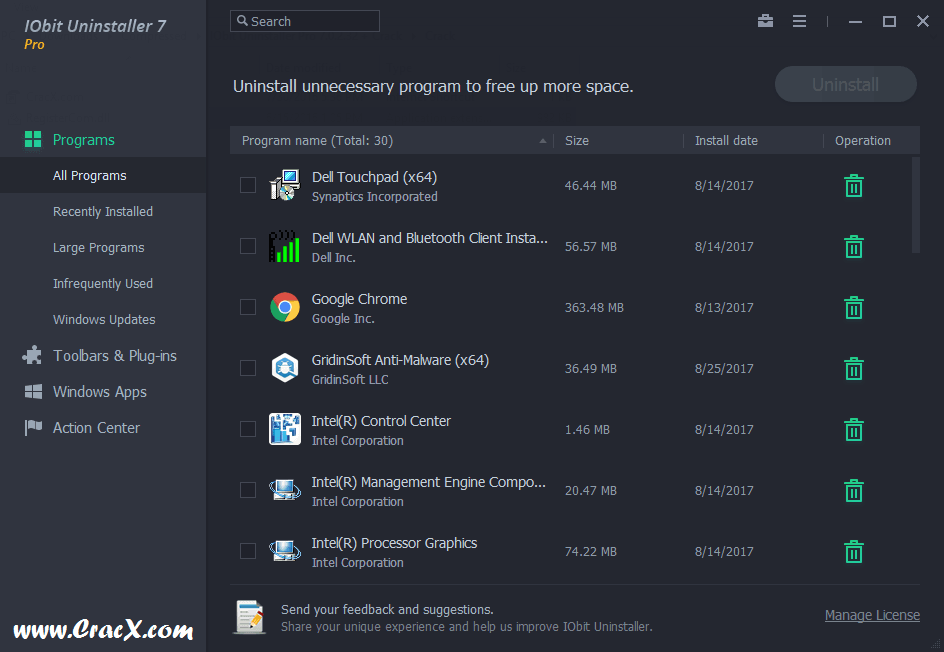
Task: Select the checkbox for Google Chrome
Action: point(247,307)
